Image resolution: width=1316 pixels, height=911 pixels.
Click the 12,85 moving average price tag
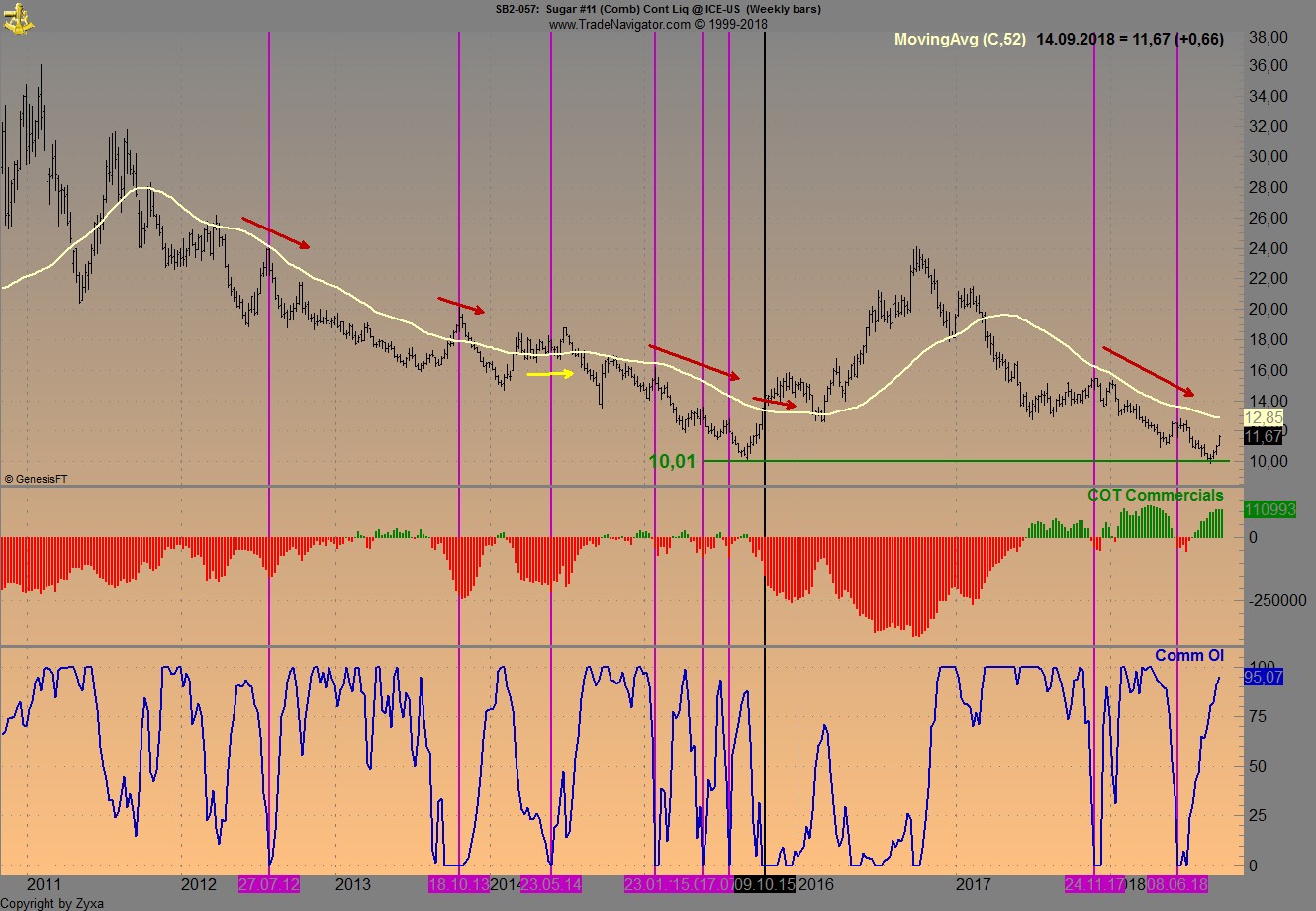tap(1263, 418)
